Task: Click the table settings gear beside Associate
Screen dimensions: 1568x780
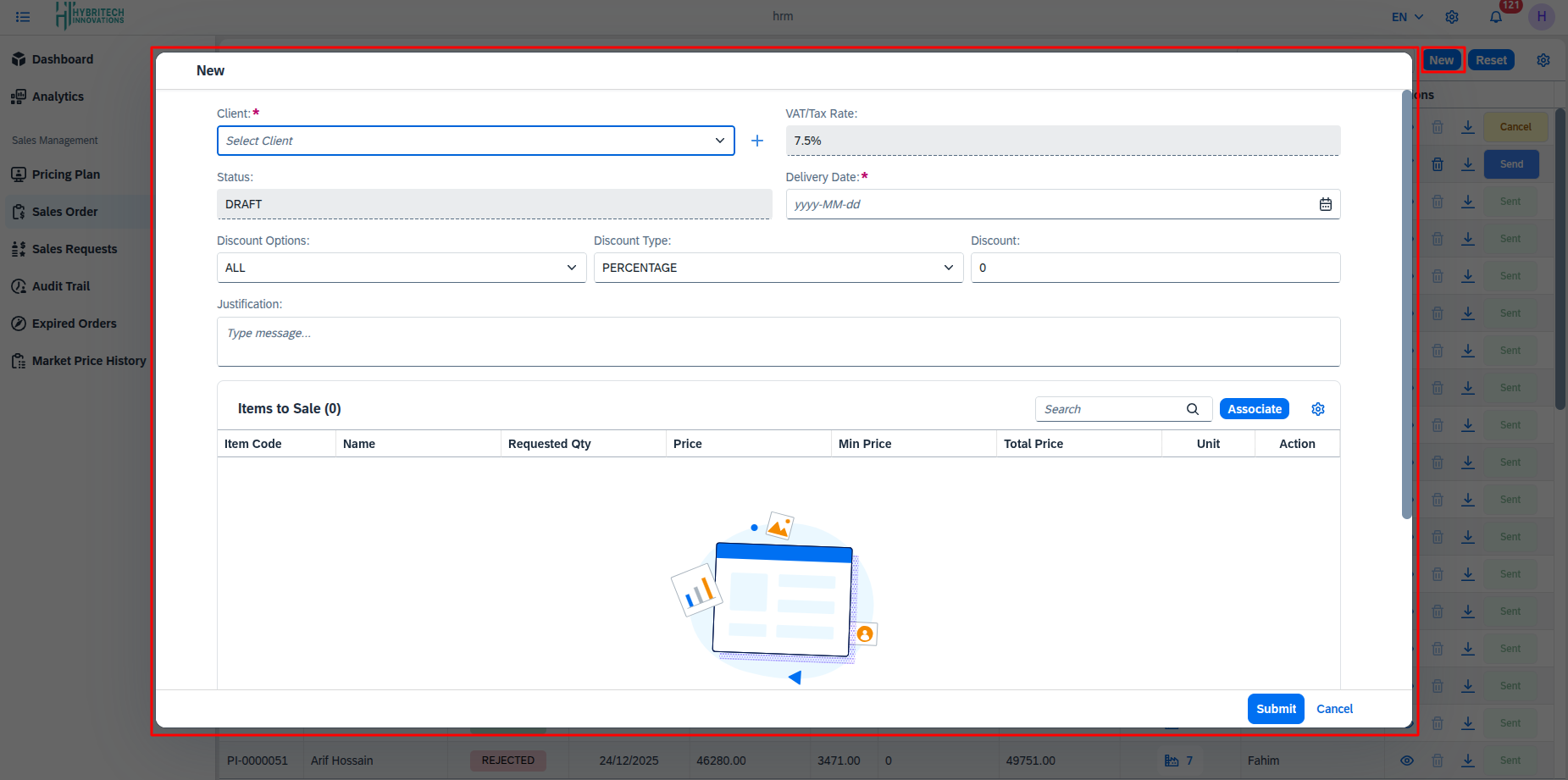Action: (x=1318, y=408)
